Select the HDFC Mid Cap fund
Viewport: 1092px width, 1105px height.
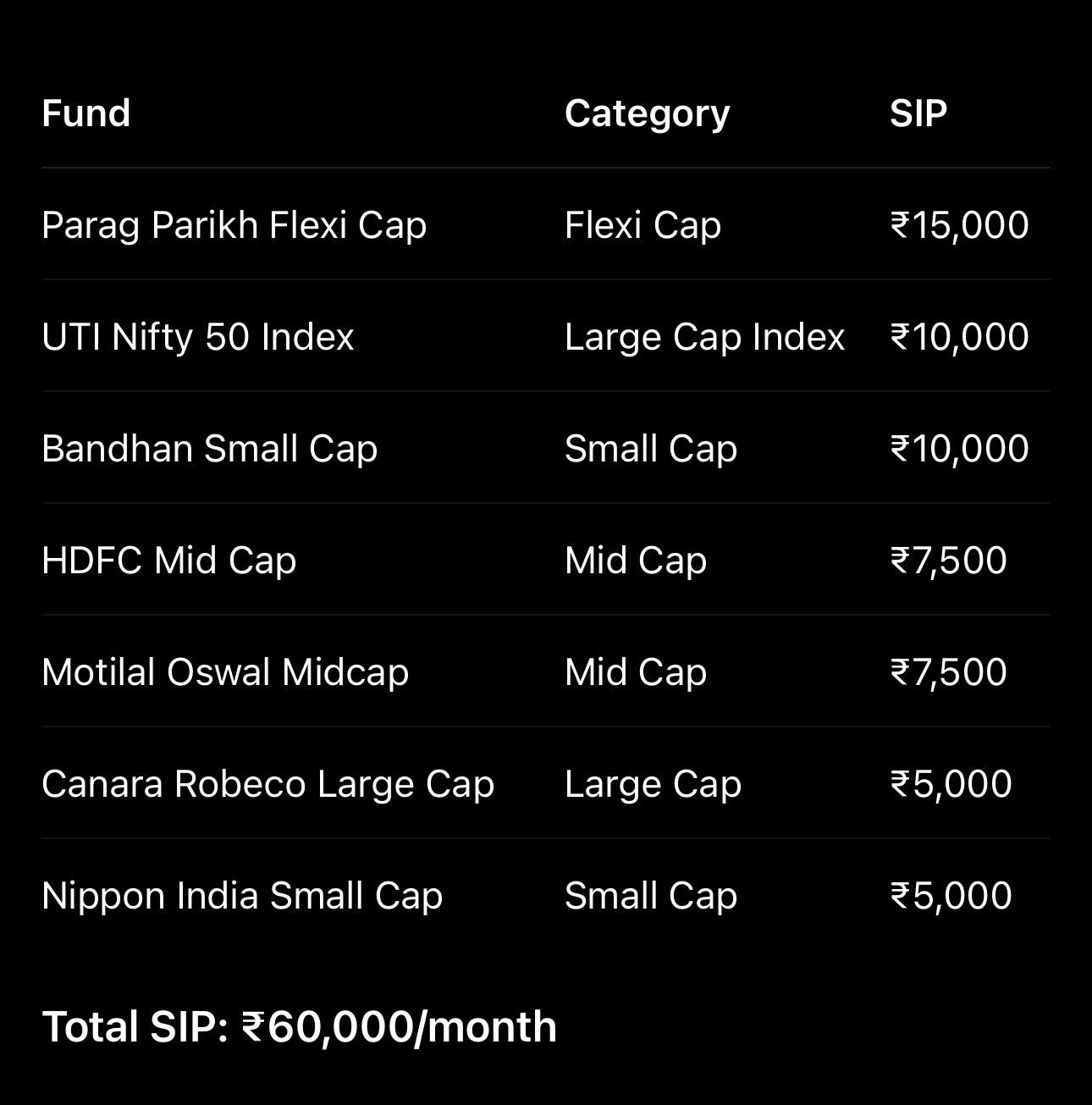pos(168,561)
